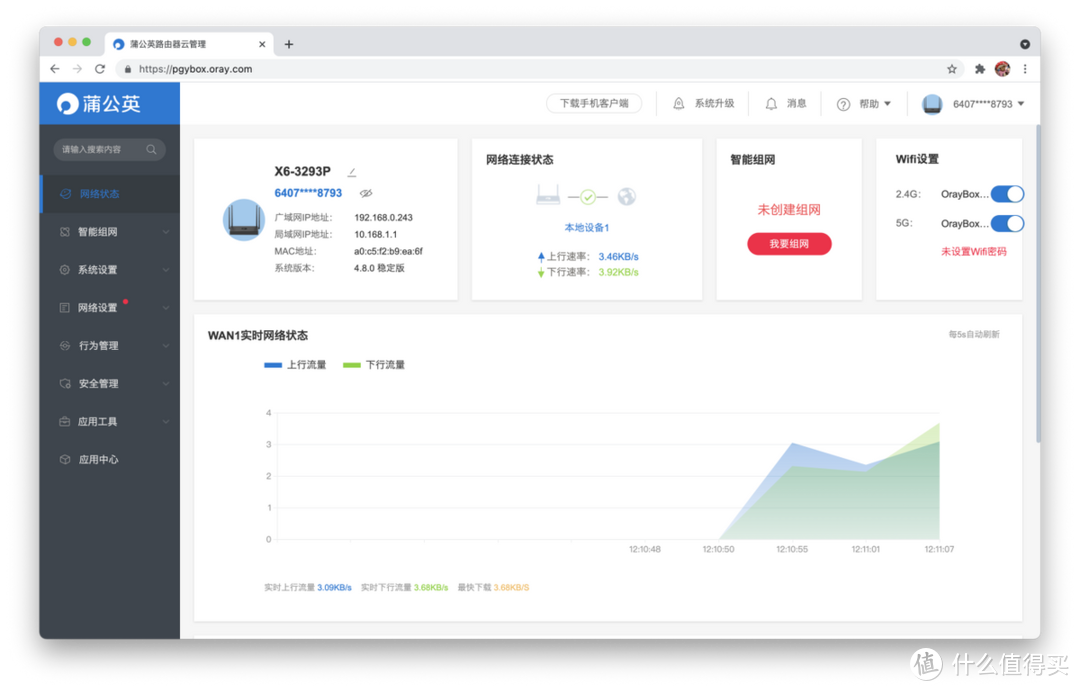Bookmark this page with star icon
Viewport: 1080px width, 691px height.
952,69
